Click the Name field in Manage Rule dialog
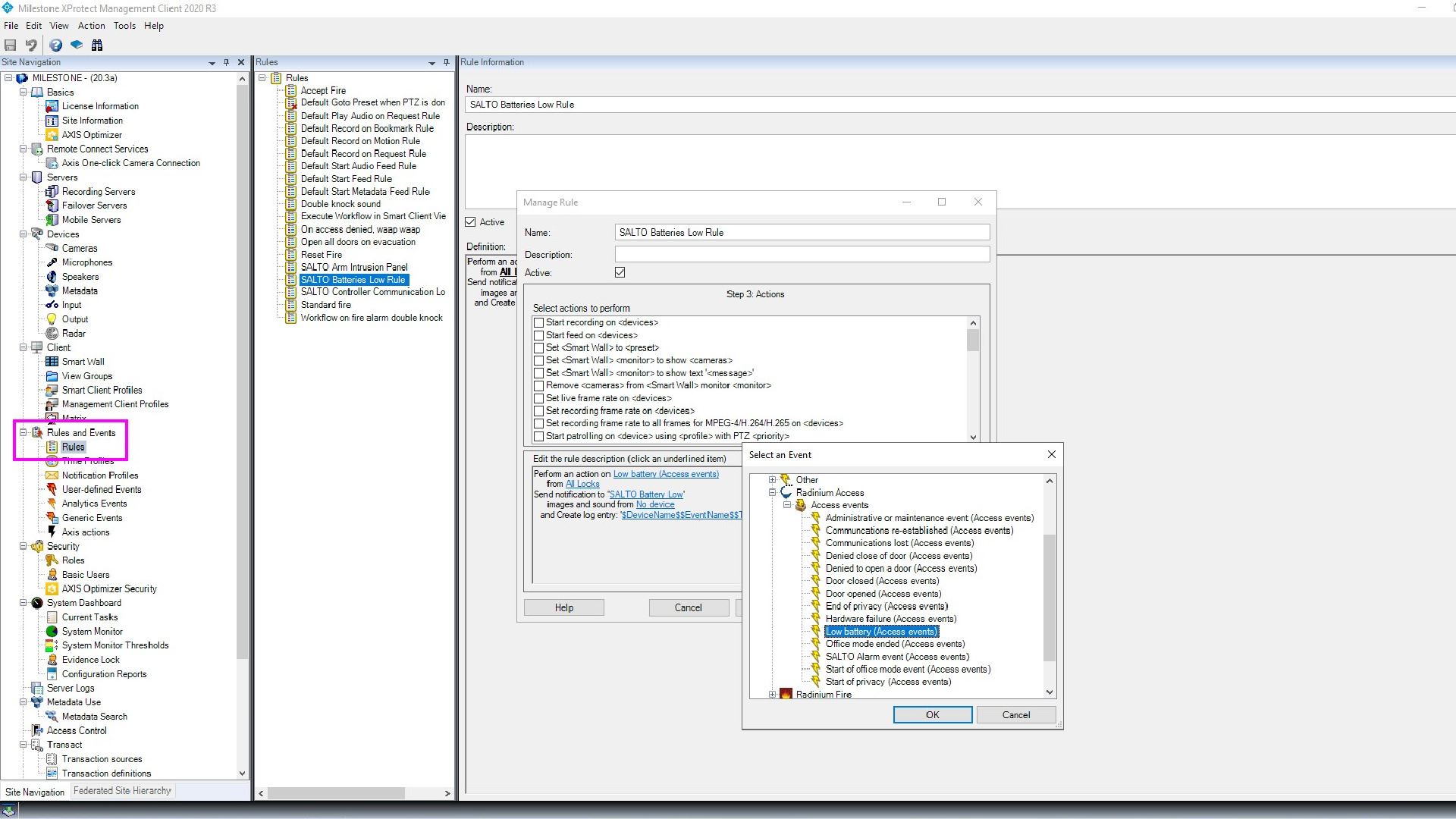The image size is (1456, 819). click(x=802, y=233)
